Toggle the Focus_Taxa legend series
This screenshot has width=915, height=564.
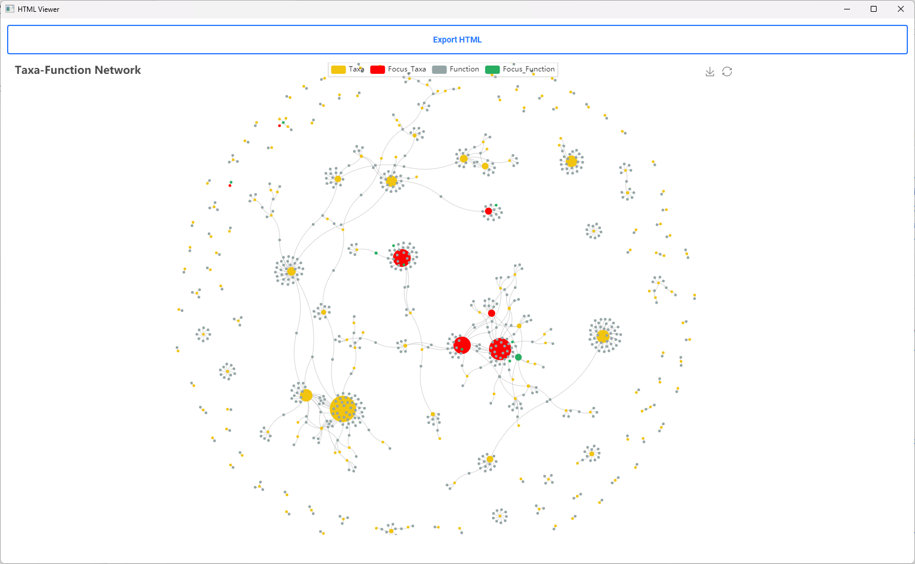pyautogui.click(x=398, y=69)
